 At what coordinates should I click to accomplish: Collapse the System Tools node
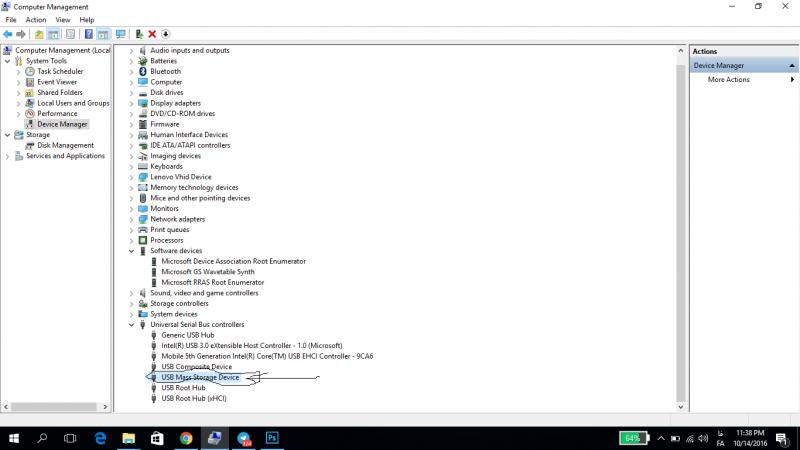7,61
